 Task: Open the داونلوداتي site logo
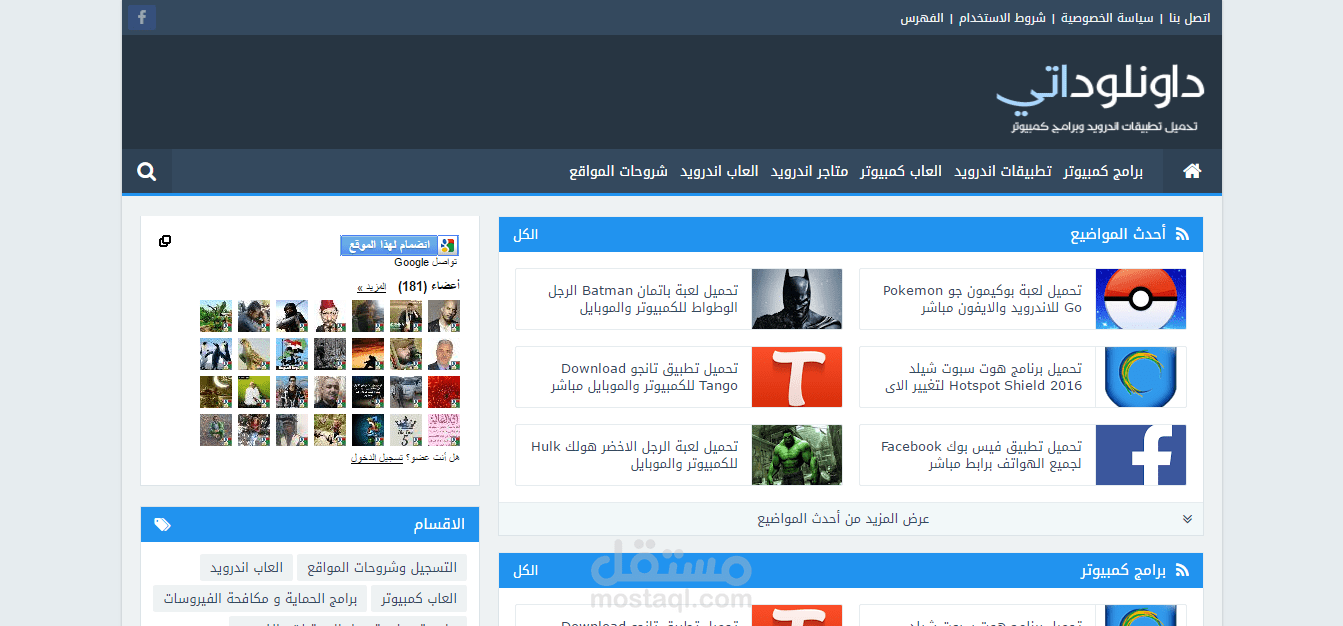tap(1101, 100)
